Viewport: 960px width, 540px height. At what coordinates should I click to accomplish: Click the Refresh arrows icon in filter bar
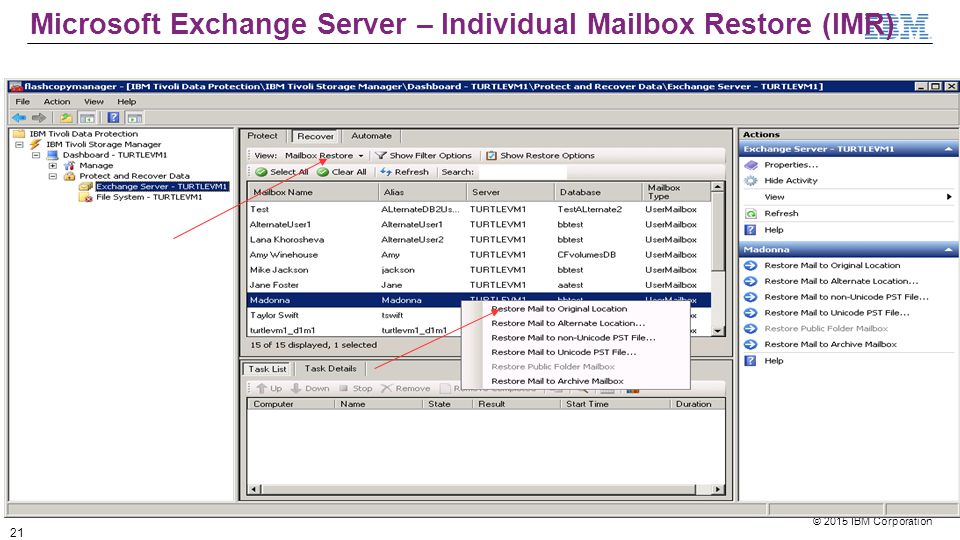click(386, 172)
